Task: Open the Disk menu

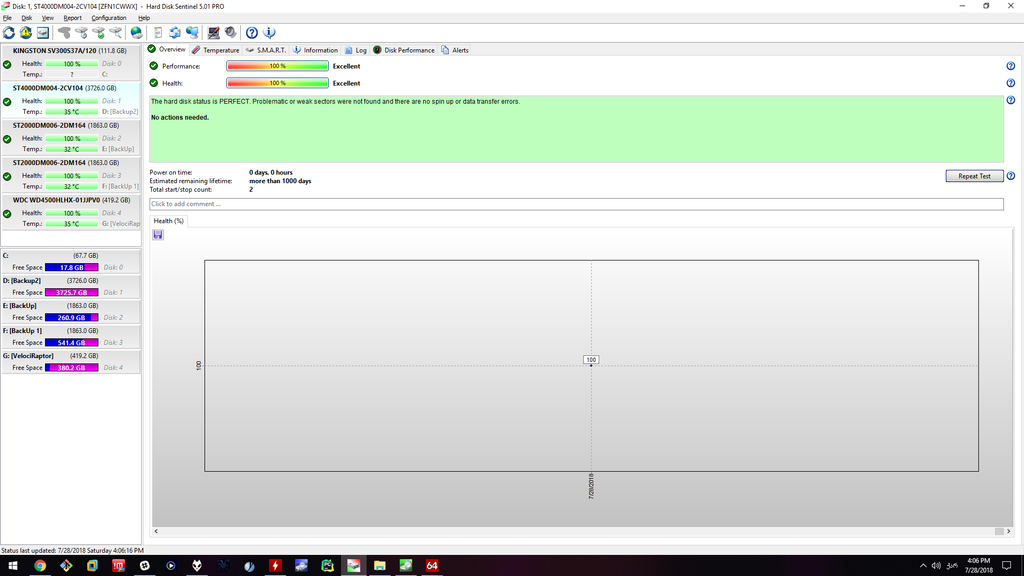Action: click(x=26, y=18)
